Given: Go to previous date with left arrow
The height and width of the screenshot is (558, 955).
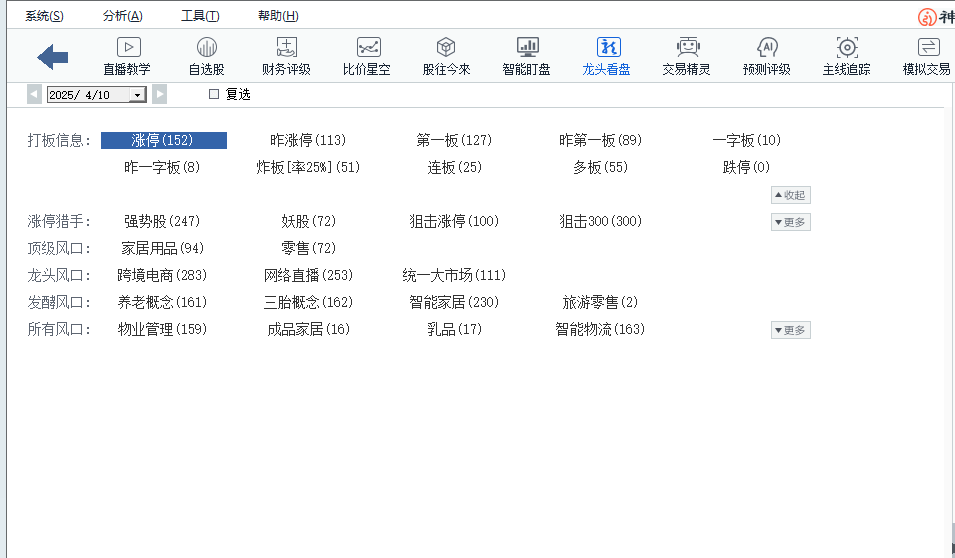Looking at the screenshot, I should point(35,95).
